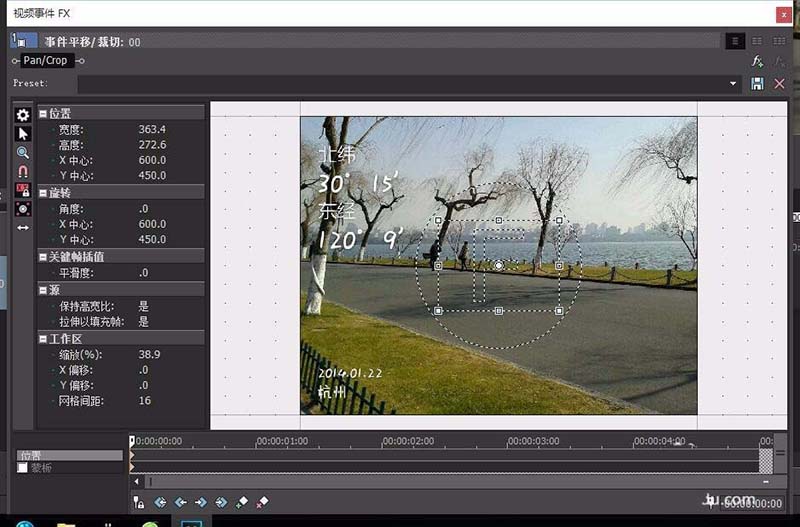
Task: Click rotation Y 中心 value 450.0
Action: click(152, 239)
